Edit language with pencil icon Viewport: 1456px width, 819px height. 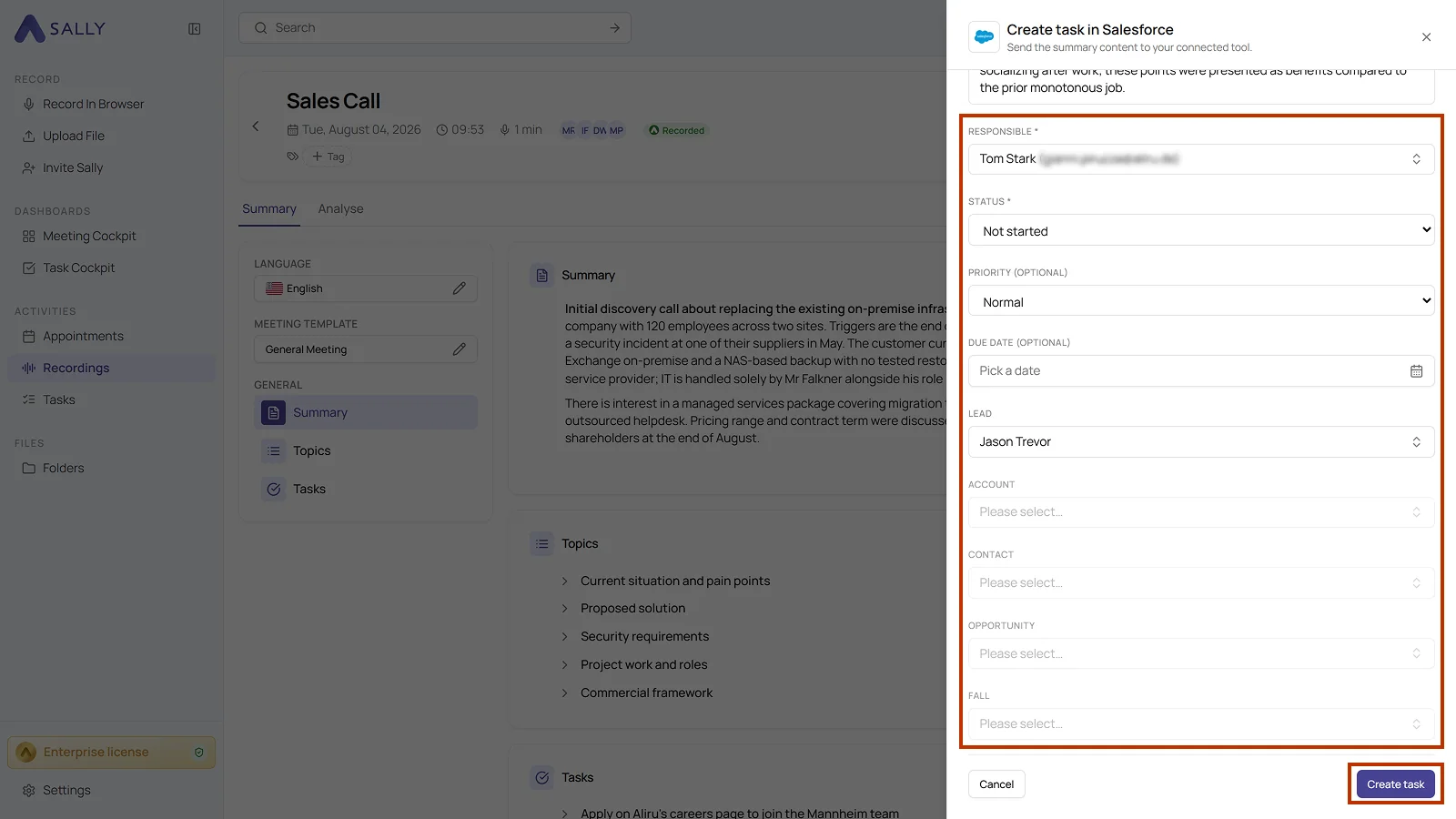[x=460, y=288]
